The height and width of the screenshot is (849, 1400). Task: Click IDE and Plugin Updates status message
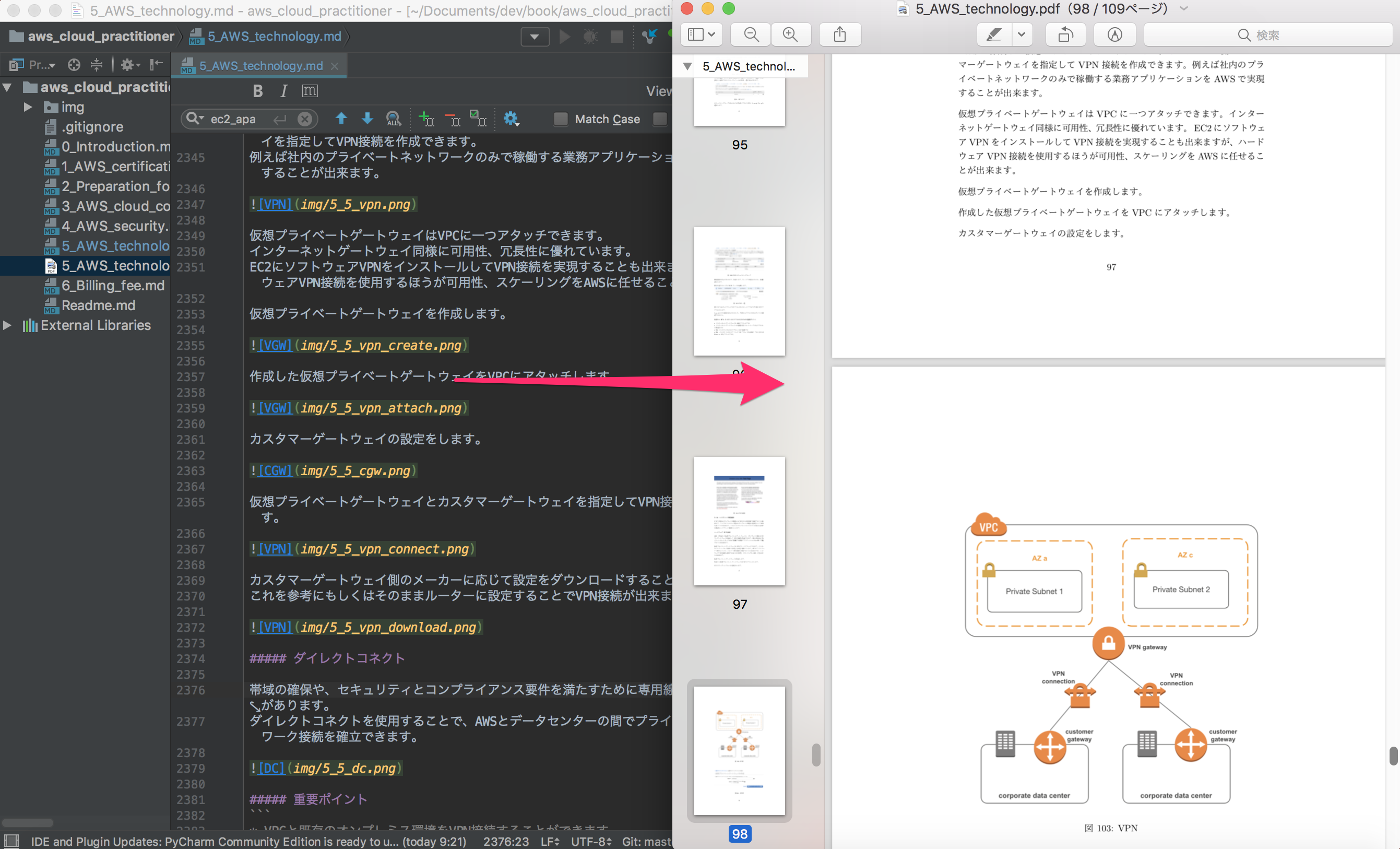(x=248, y=841)
